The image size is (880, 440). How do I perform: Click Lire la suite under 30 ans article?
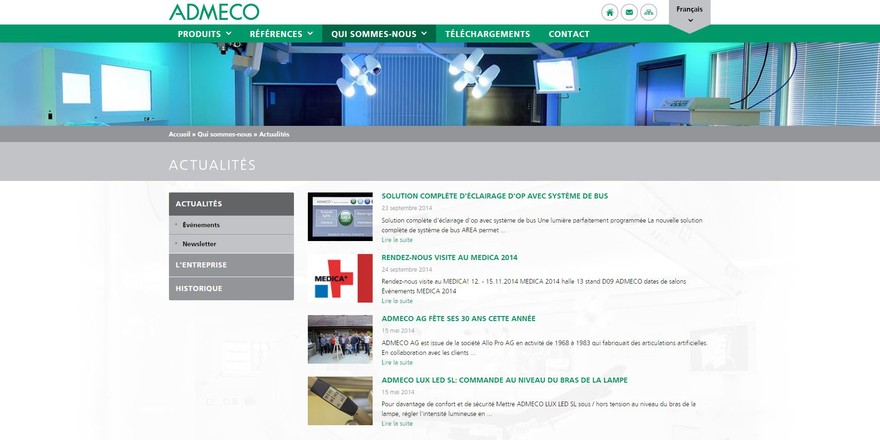click(397, 363)
